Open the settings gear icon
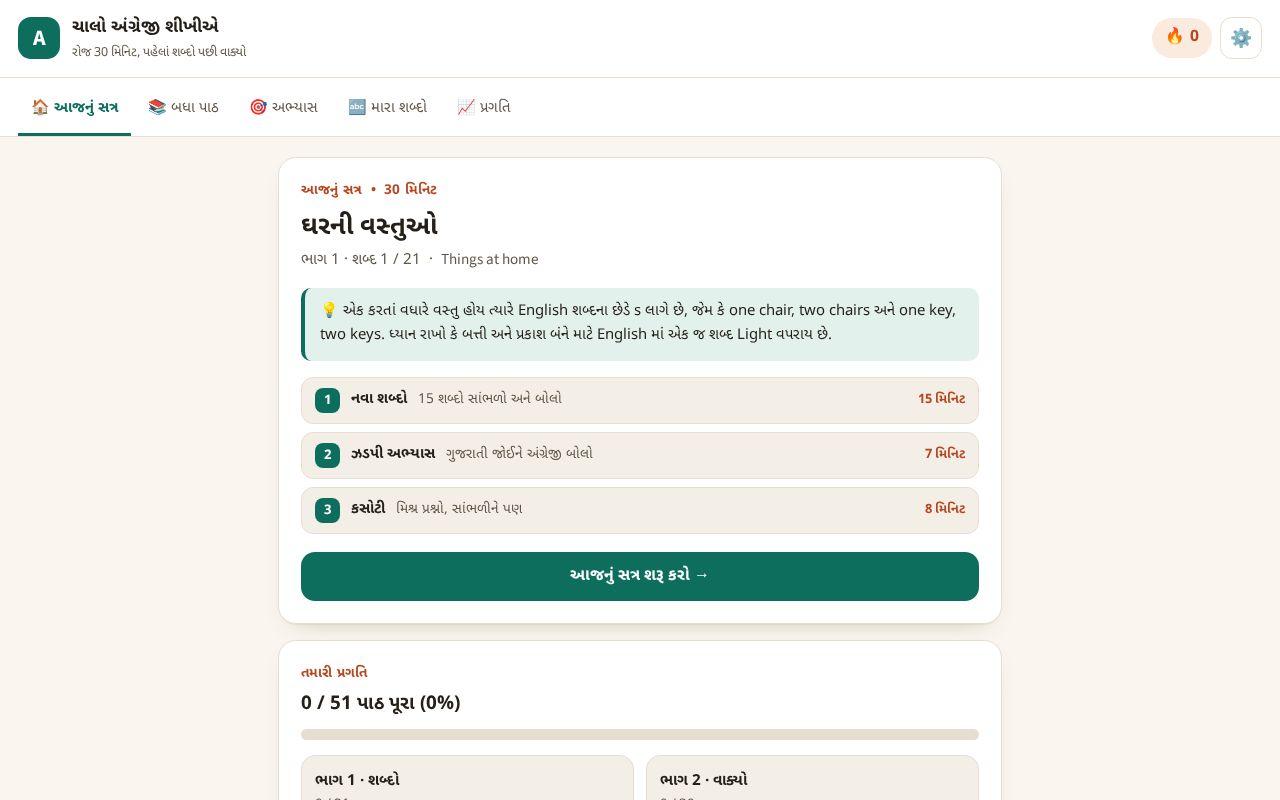The height and width of the screenshot is (800, 1280). pyautogui.click(x=1240, y=38)
